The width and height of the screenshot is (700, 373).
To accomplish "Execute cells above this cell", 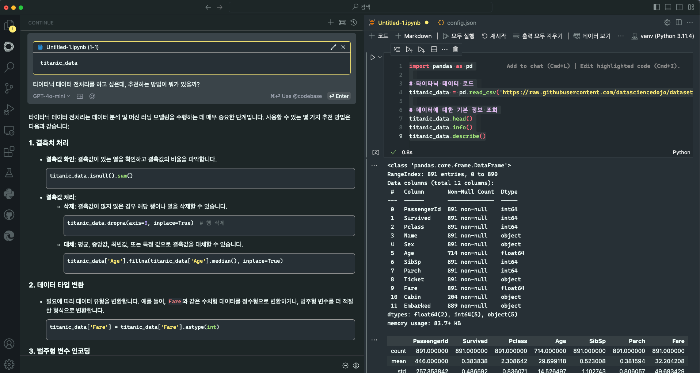I will coord(409,49).
